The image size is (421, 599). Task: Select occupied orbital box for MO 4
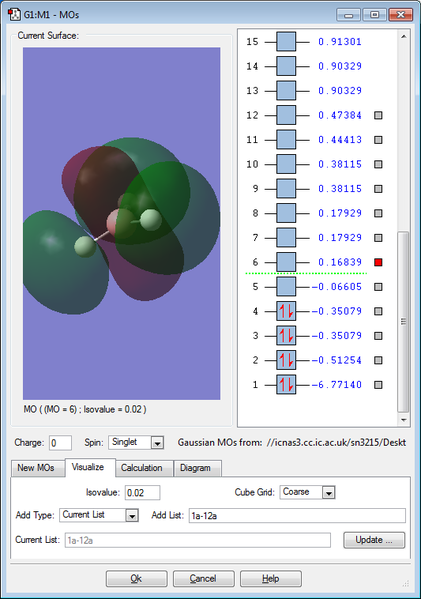(x=286, y=311)
